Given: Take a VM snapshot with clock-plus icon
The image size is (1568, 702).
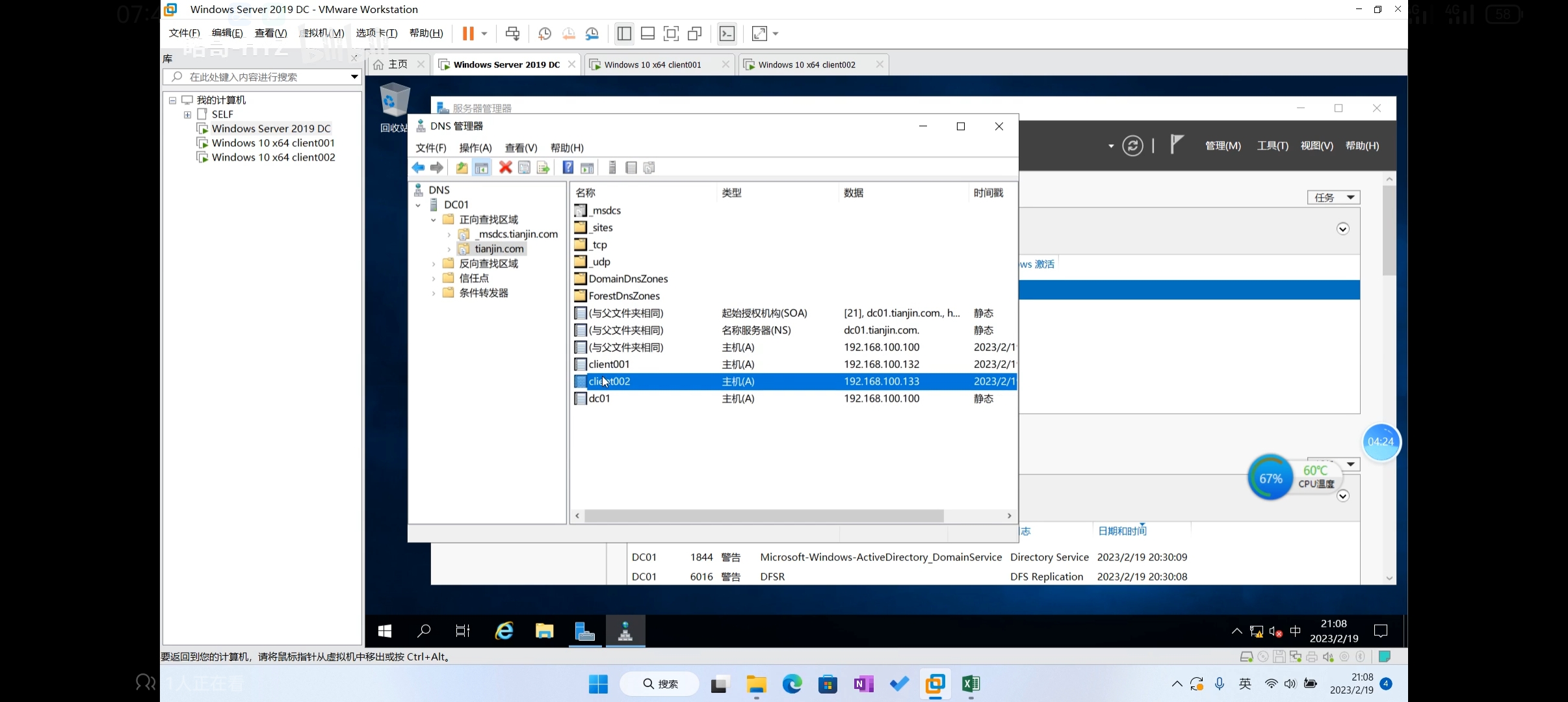Looking at the screenshot, I should click(545, 34).
